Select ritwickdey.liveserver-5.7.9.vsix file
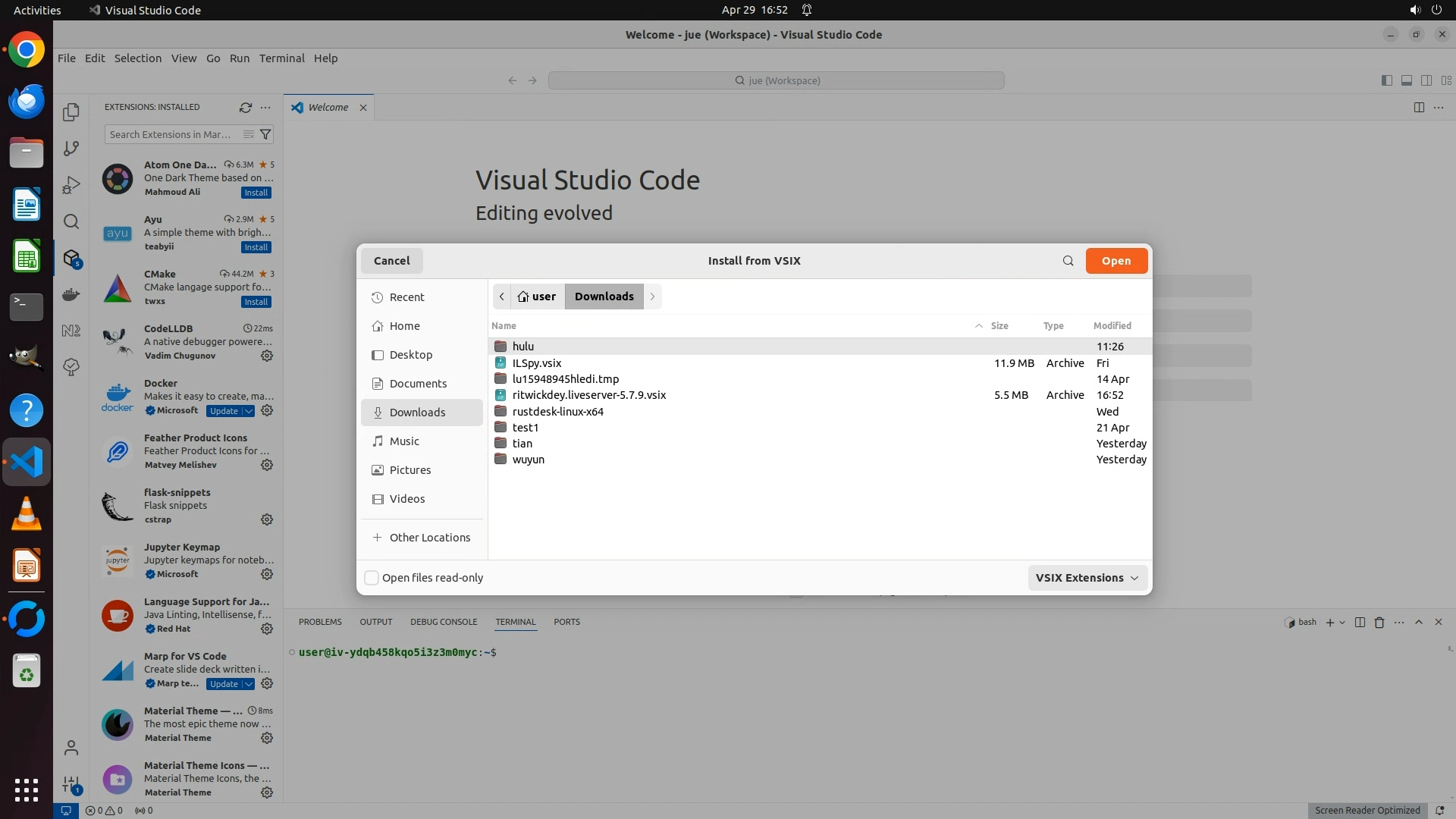Image resolution: width=1456 pixels, height=819 pixels. coord(588,395)
